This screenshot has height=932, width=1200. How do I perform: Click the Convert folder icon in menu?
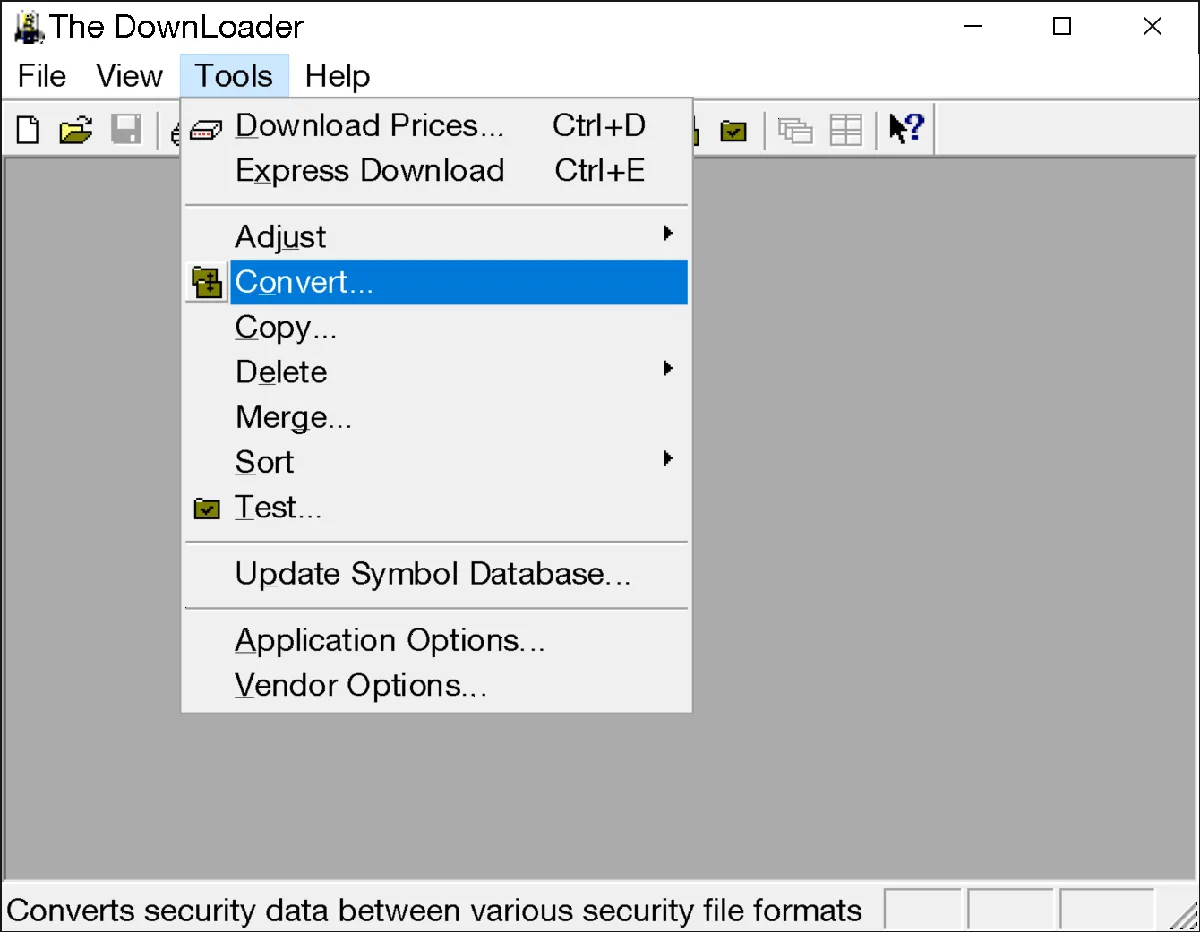pyautogui.click(x=207, y=283)
